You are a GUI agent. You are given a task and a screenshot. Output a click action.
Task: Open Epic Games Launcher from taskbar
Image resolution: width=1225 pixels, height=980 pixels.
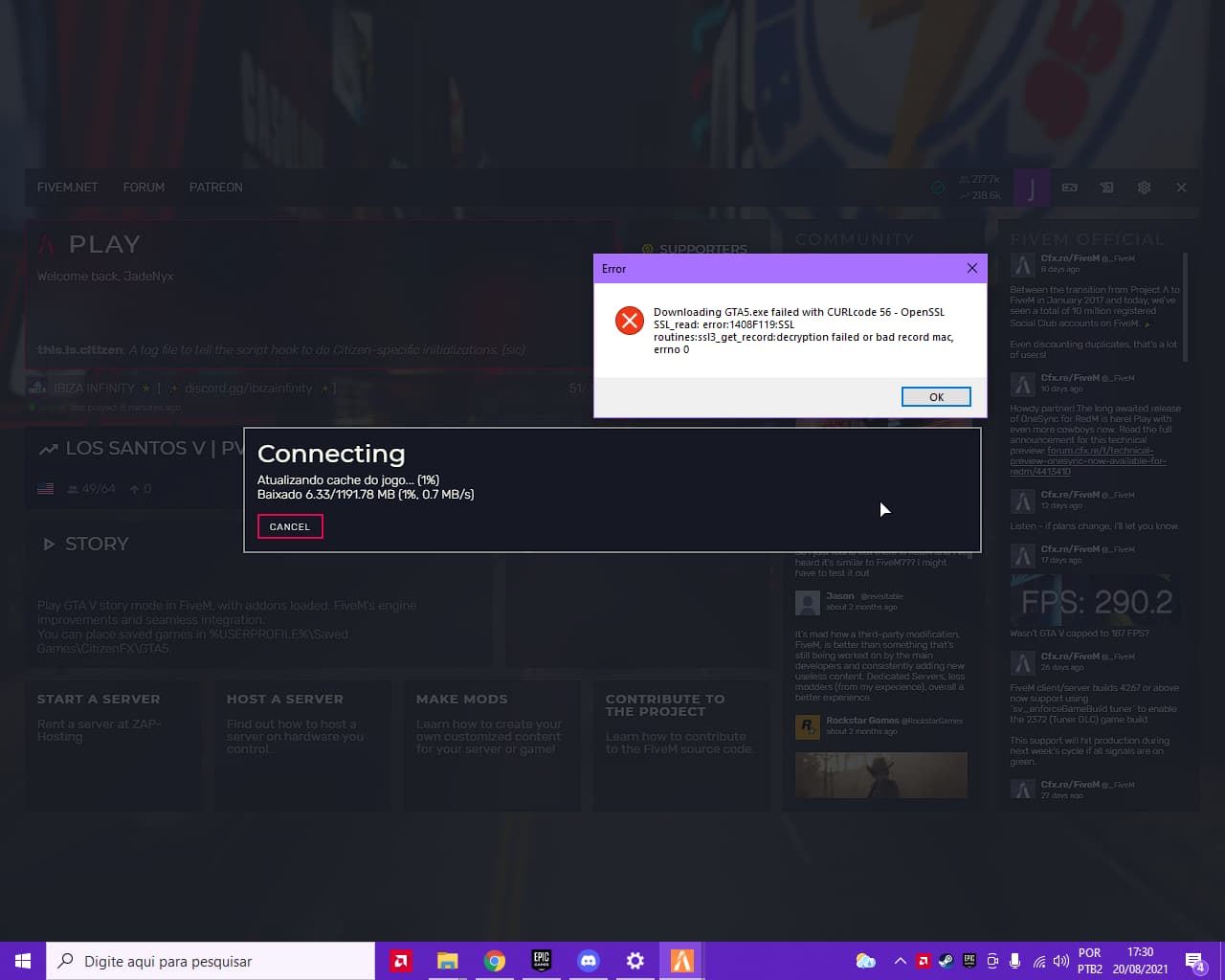coord(542,961)
